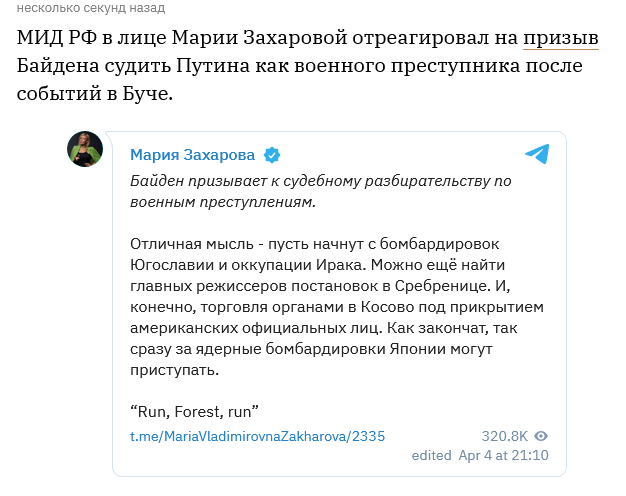Click the 'Run, Forest, run' line

194,411
